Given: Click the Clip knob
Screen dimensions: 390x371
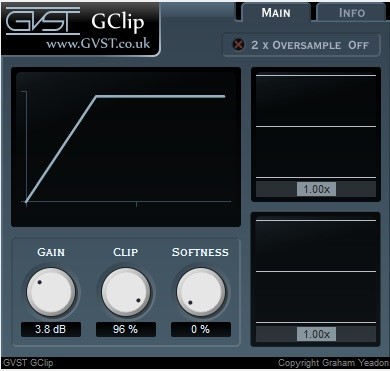Looking at the screenshot, I should [x=126, y=292].
